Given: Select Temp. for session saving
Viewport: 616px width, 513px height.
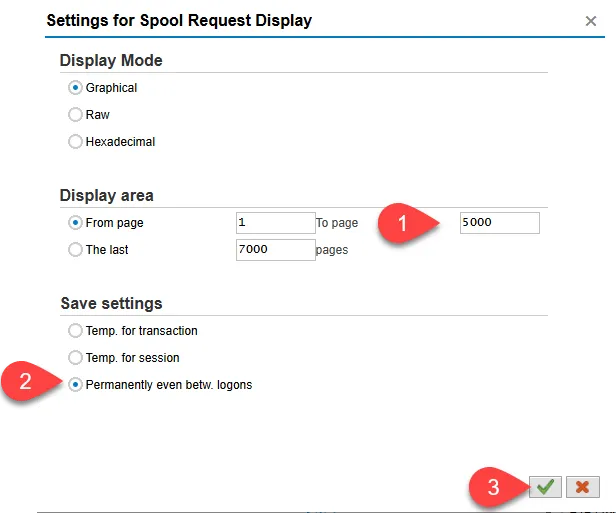Looking at the screenshot, I should click(x=75, y=358).
